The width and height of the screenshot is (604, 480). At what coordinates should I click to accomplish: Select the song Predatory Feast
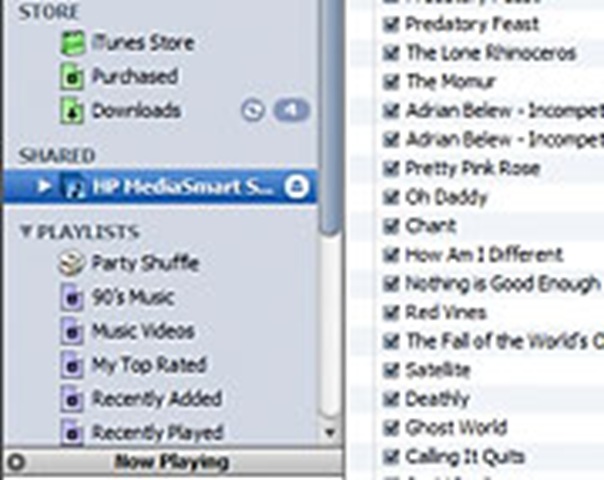[x=472, y=25]
